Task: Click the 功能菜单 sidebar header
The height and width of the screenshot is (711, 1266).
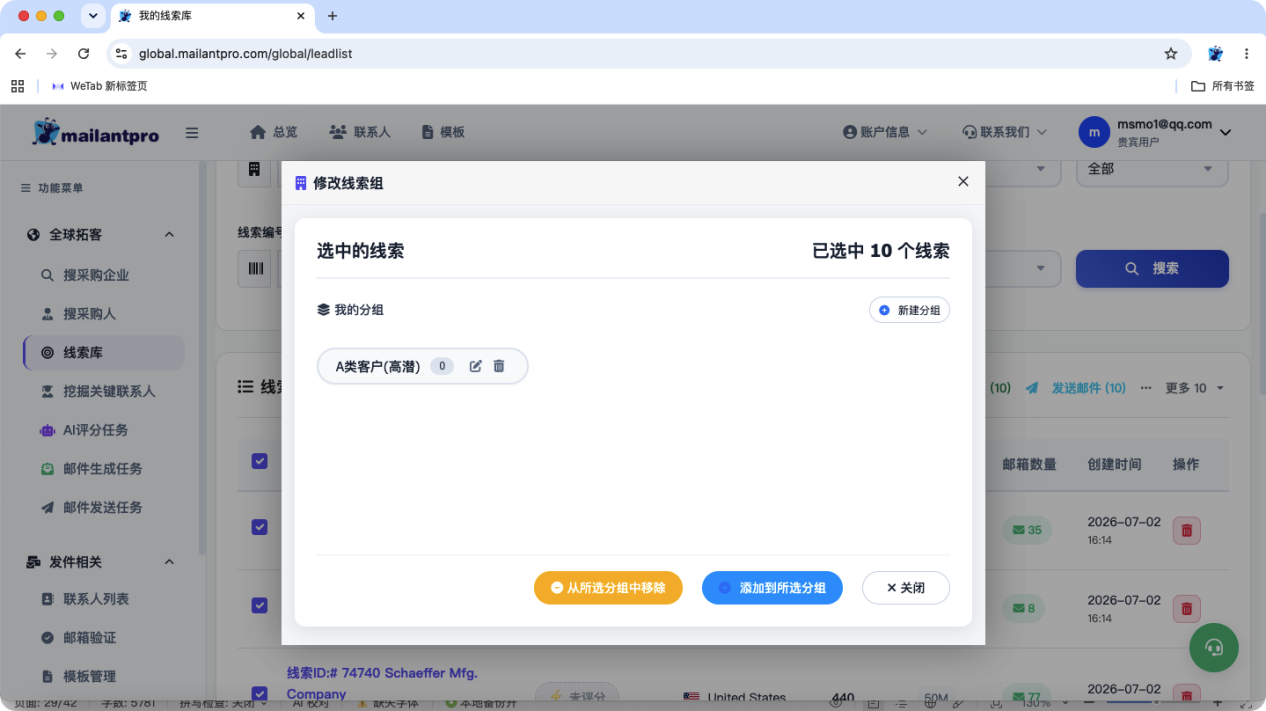Action: click(x=52, y=188)
